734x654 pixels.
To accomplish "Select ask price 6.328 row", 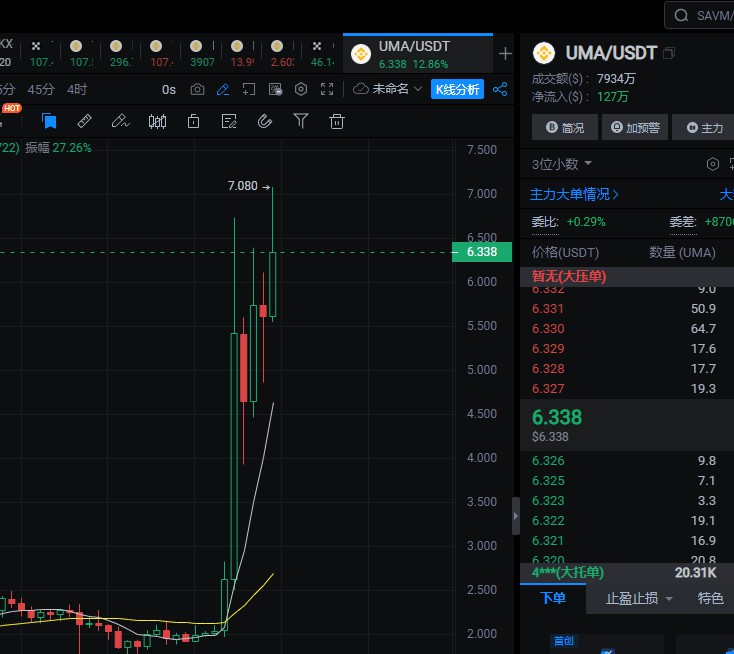I will (x=627, y=369).
